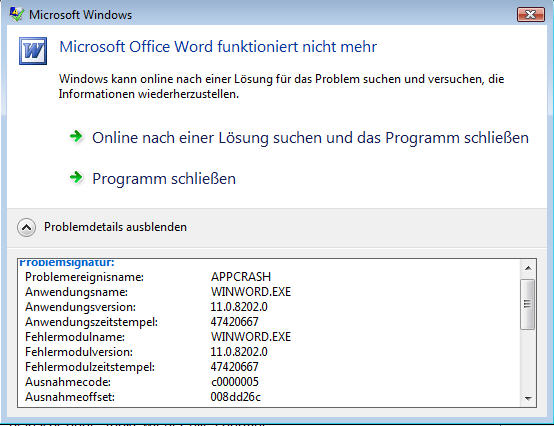The image size is (554, 426).
Task: Click the Microsoft Windows title bar icon
Action: pyautogui.click(x=16, y=14)
